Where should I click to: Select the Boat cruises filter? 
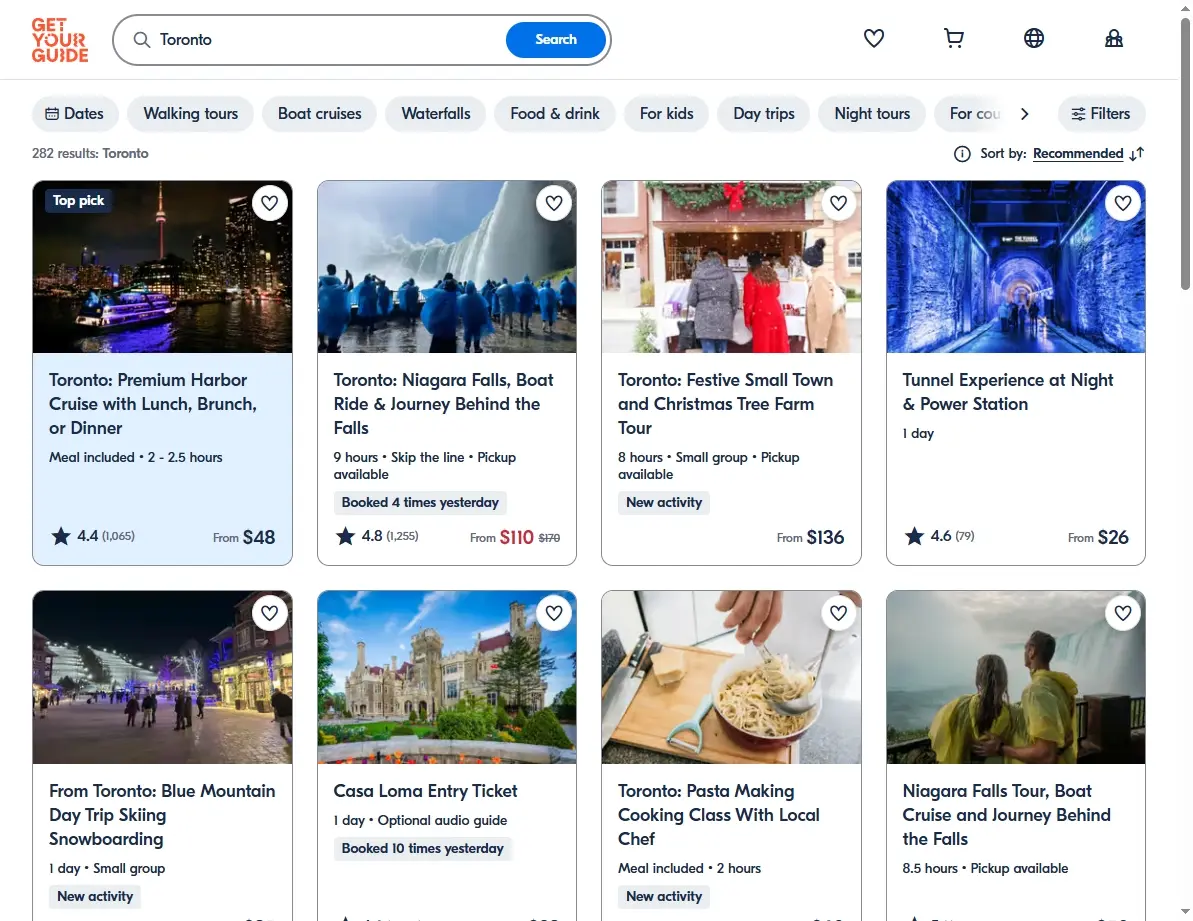(x=320, y=114)
